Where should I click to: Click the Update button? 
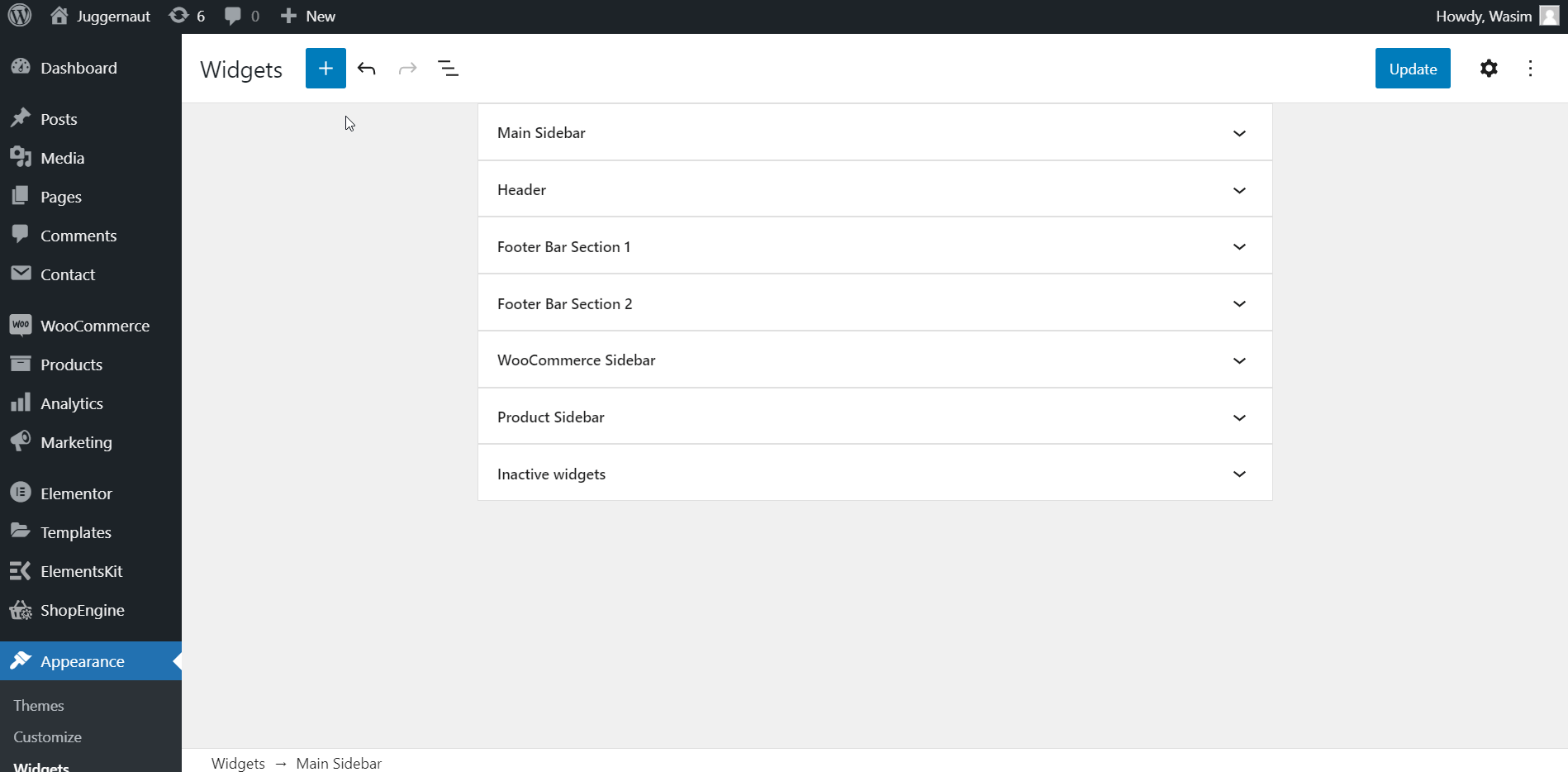click(x=1413, y=69)
